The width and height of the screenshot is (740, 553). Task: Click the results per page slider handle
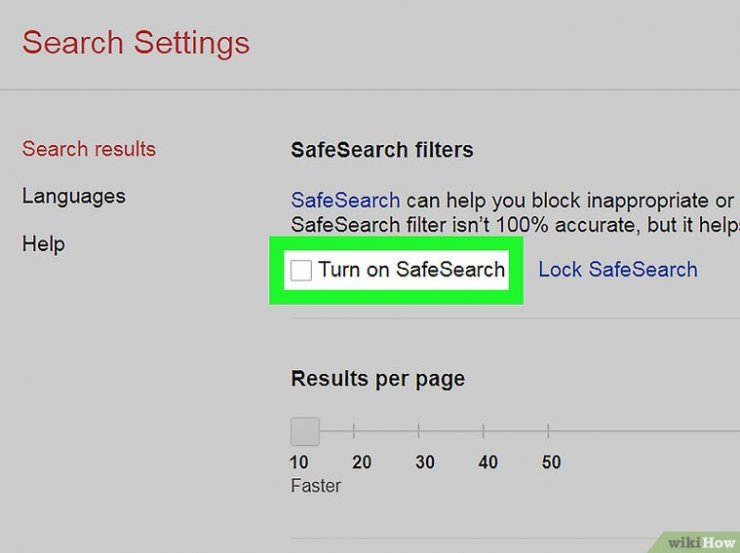coord(305,431)
